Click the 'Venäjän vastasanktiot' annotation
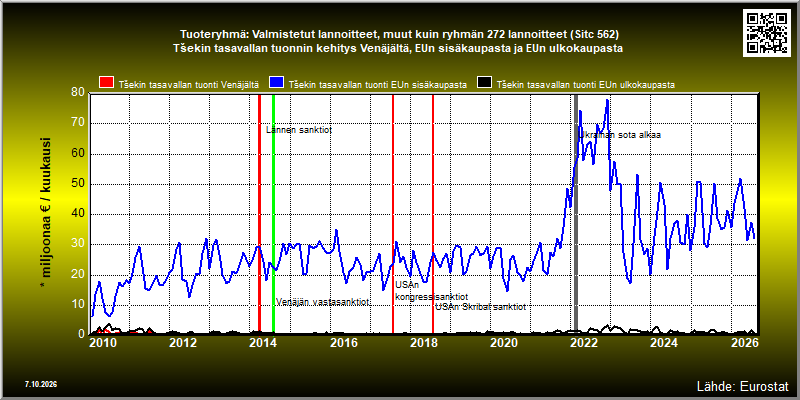 point(322,302)
